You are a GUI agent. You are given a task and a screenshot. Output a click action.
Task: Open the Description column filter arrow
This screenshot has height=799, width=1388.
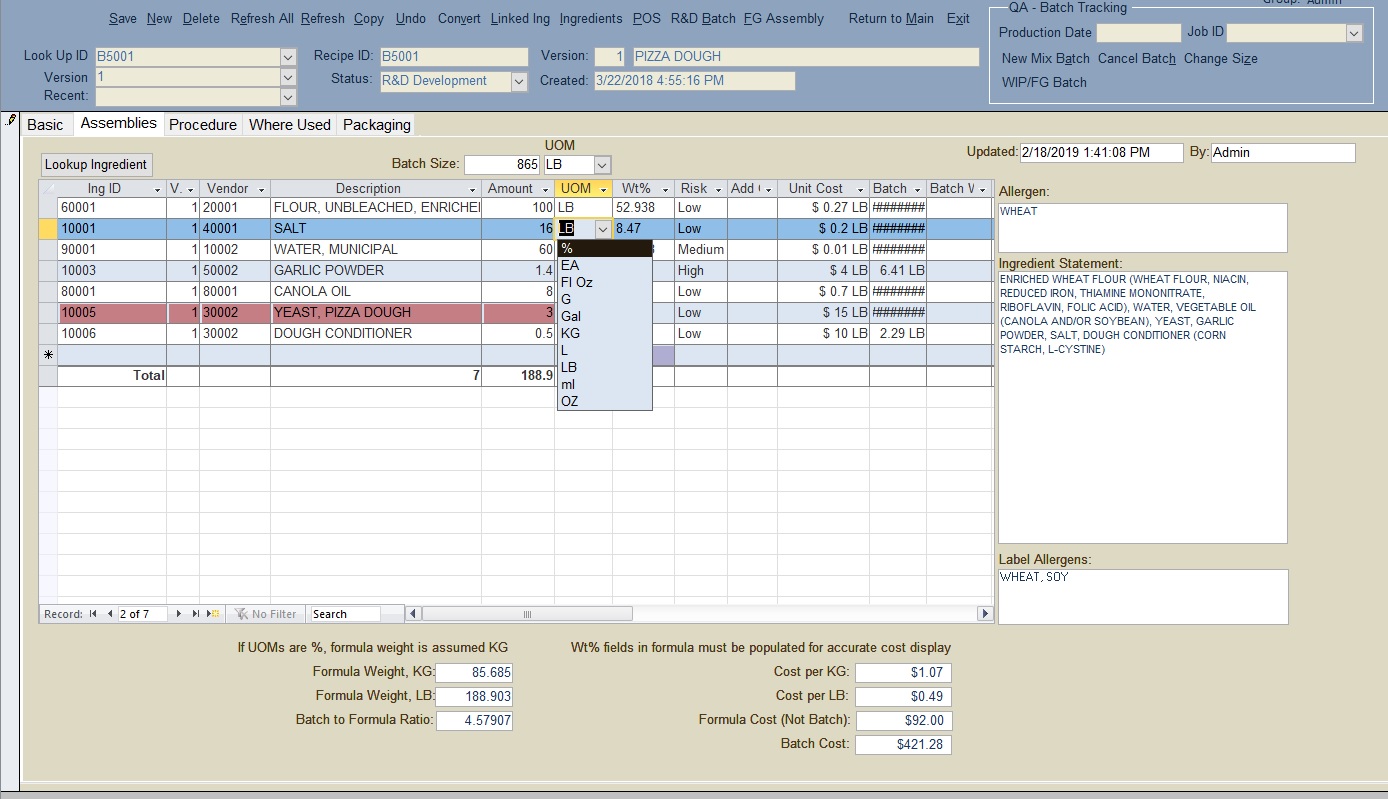pos(473,189)
